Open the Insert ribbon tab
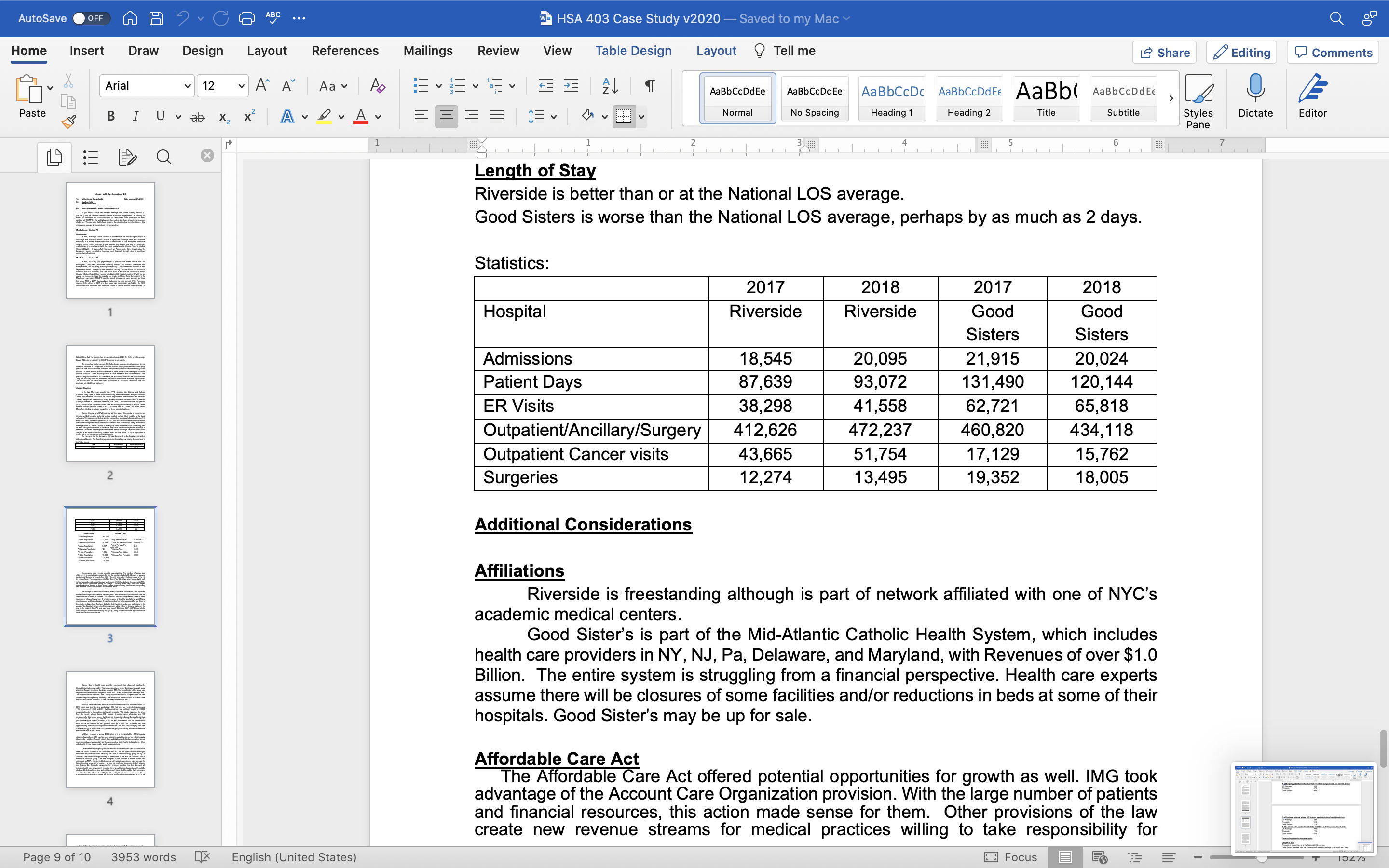 pos(87,51)
